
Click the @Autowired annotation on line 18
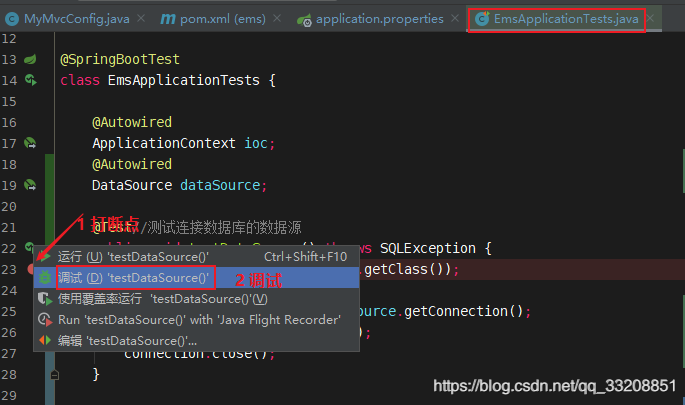pos(132,164)
